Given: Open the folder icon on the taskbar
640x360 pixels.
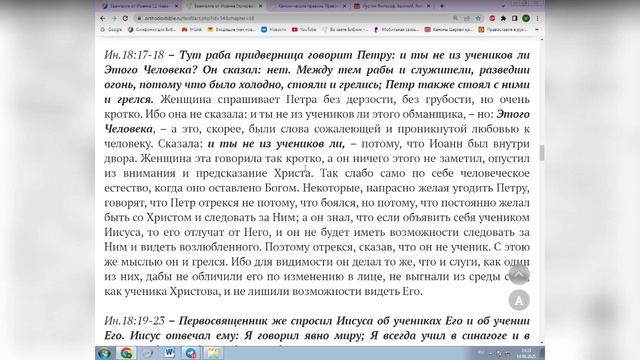Looking at the screenshot, I should click(213, 353).
